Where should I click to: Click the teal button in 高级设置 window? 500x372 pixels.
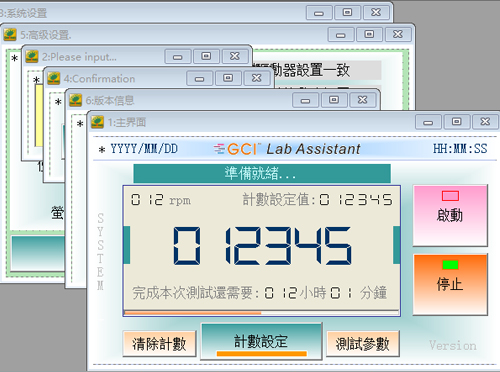point(38,253)
